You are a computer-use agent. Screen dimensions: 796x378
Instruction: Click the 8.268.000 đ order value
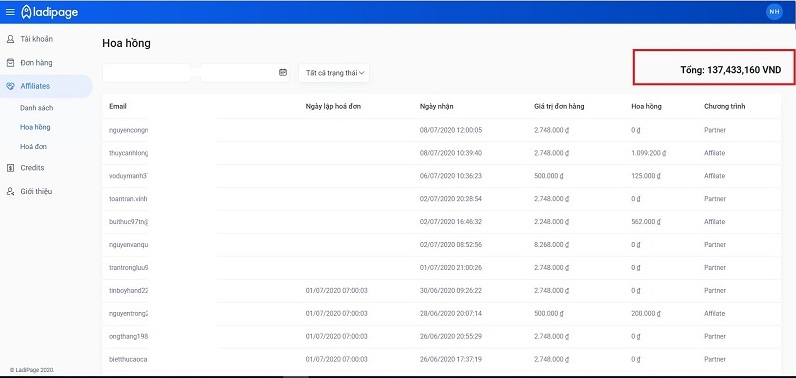click(x=551, y=245)
